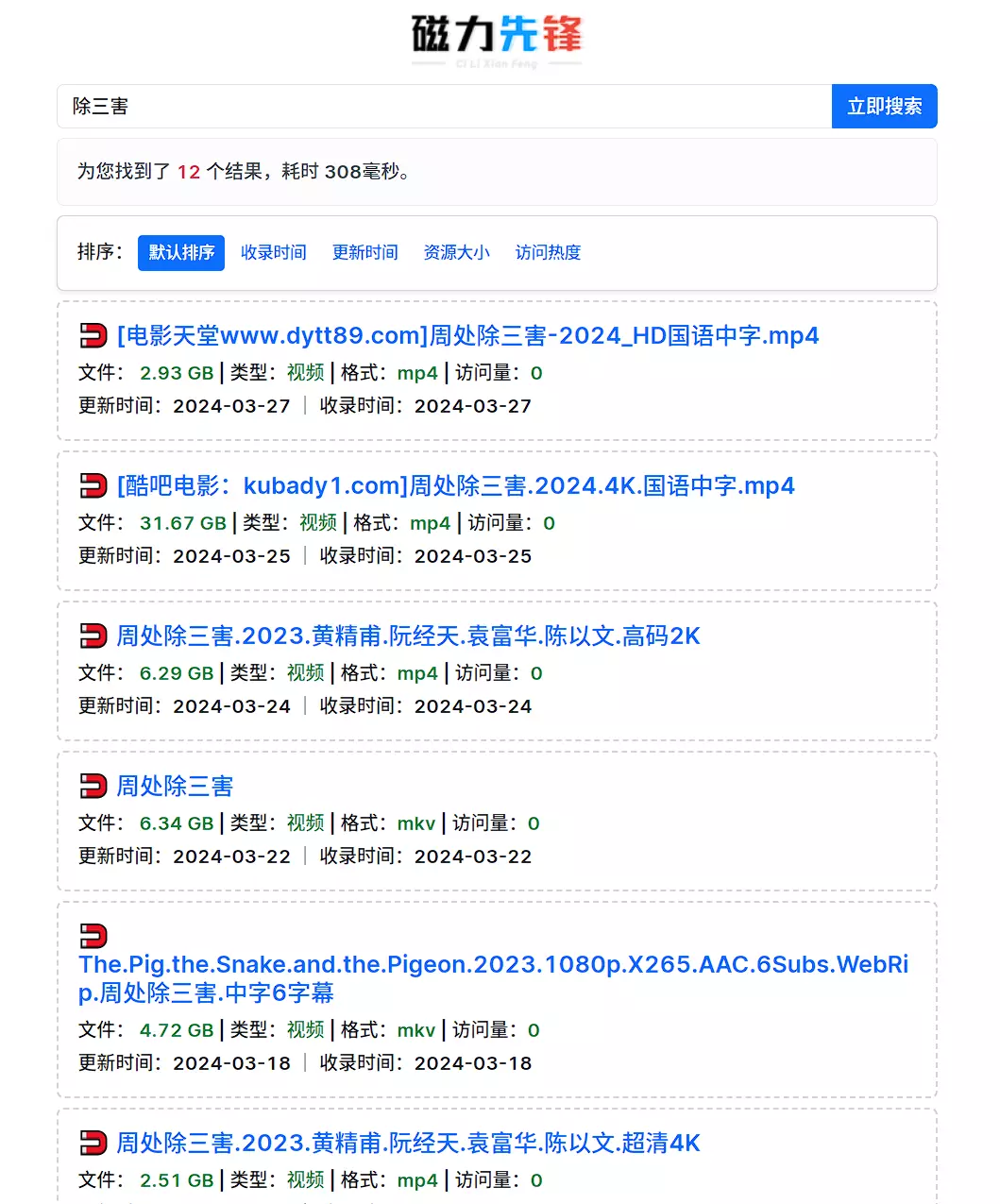Image resolution: width=1000 pixels, height=1204 pixels.
Task: Click magnet icon beside the 高码2K result
Action: coord(93,636)
